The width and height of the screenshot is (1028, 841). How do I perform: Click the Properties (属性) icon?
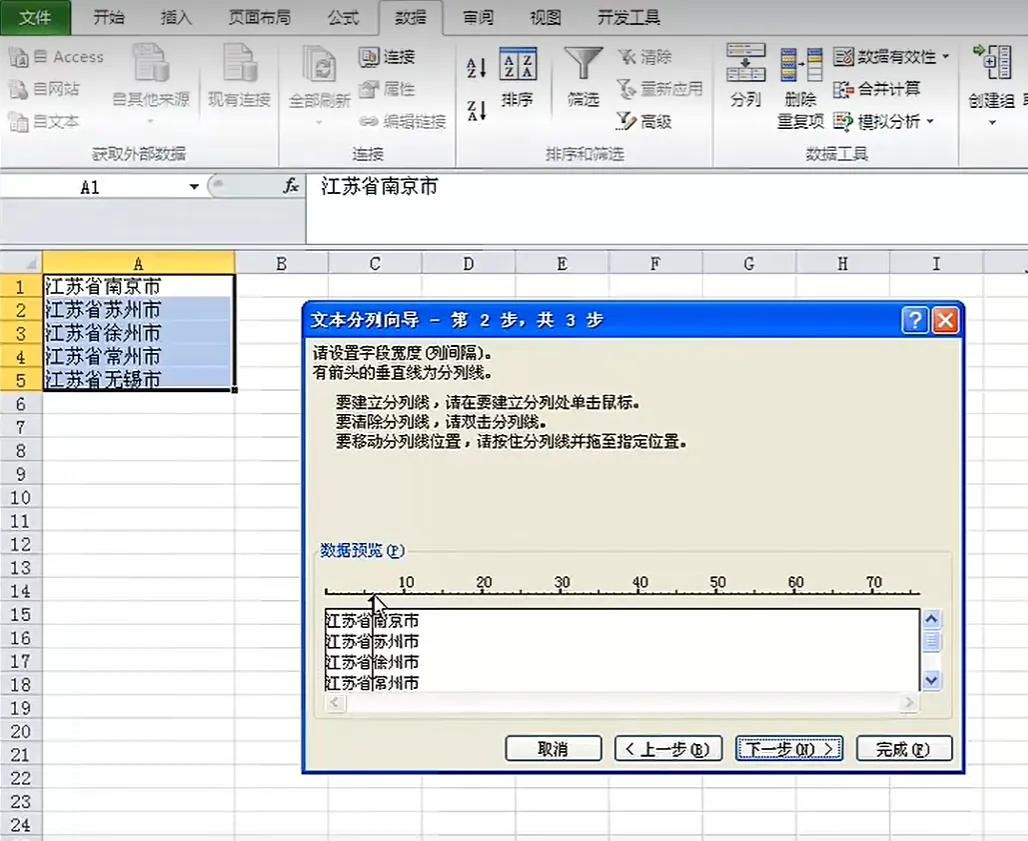[369, 89]
